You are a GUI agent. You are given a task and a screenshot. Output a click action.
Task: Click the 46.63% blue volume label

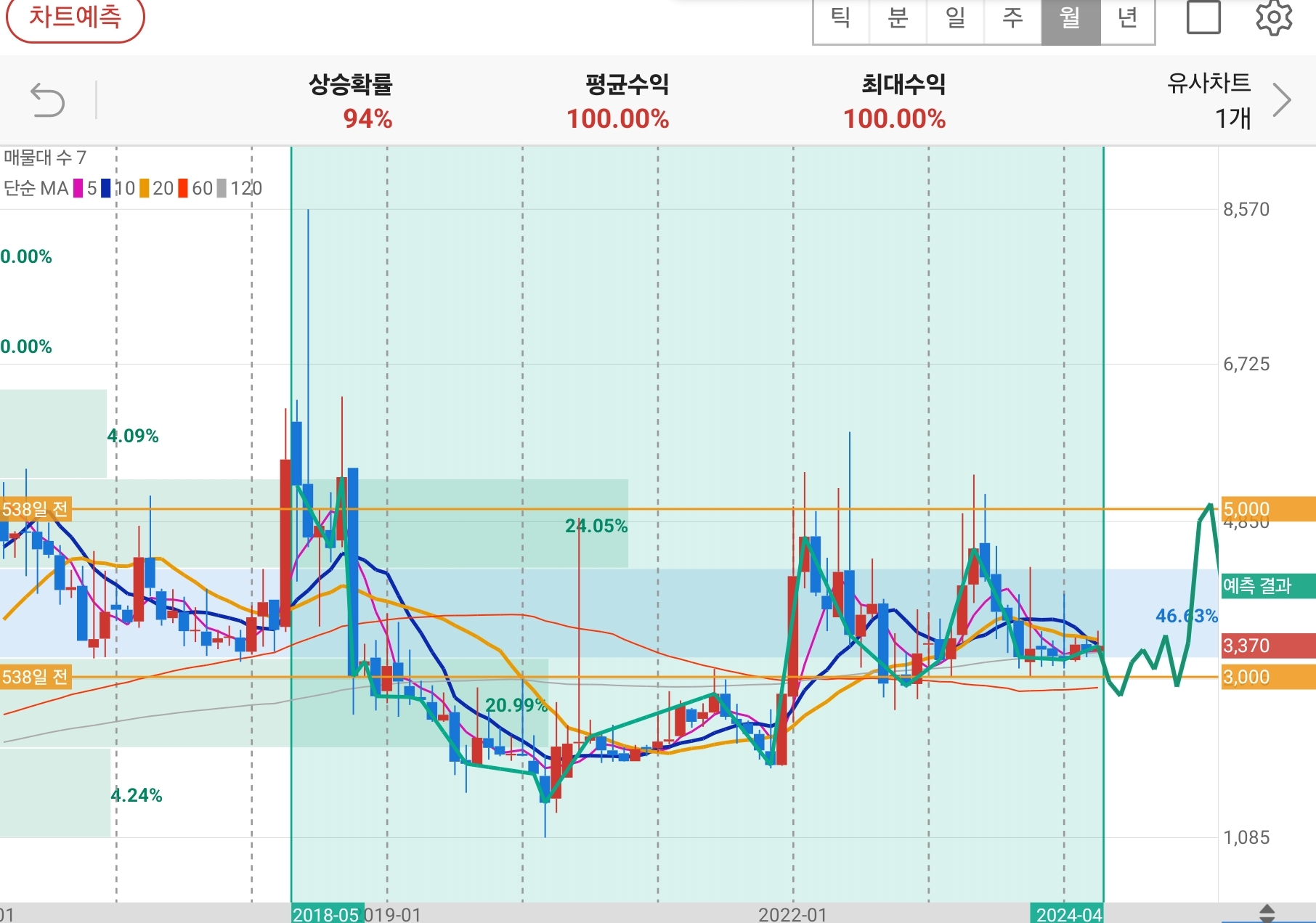click(1187, 616)
